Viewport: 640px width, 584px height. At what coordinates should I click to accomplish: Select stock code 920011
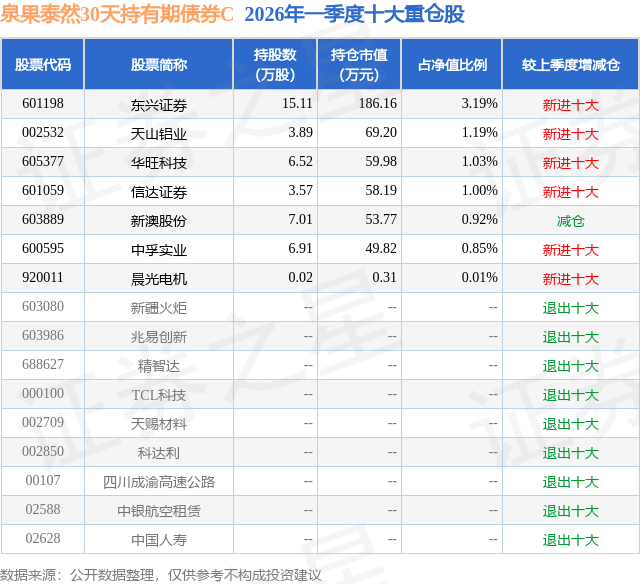tap(43, 277)
